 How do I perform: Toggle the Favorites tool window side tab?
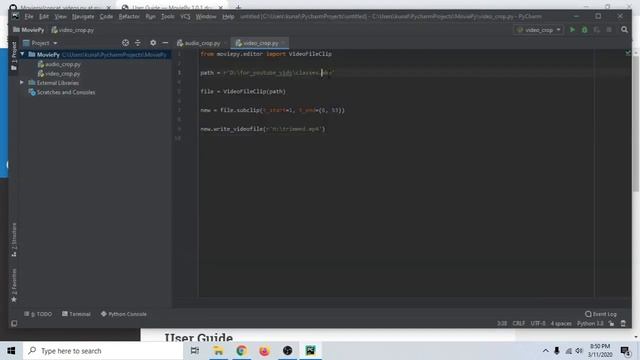pos(14,286)
